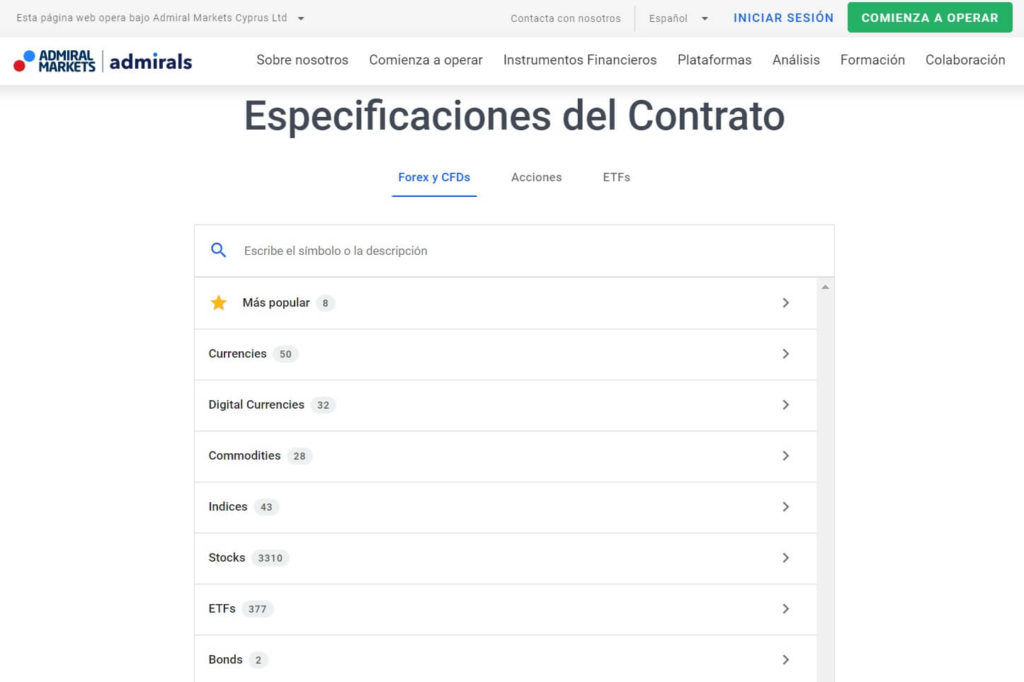
Task: Switch to the Forex y CFDs tab
Action: 434,177
